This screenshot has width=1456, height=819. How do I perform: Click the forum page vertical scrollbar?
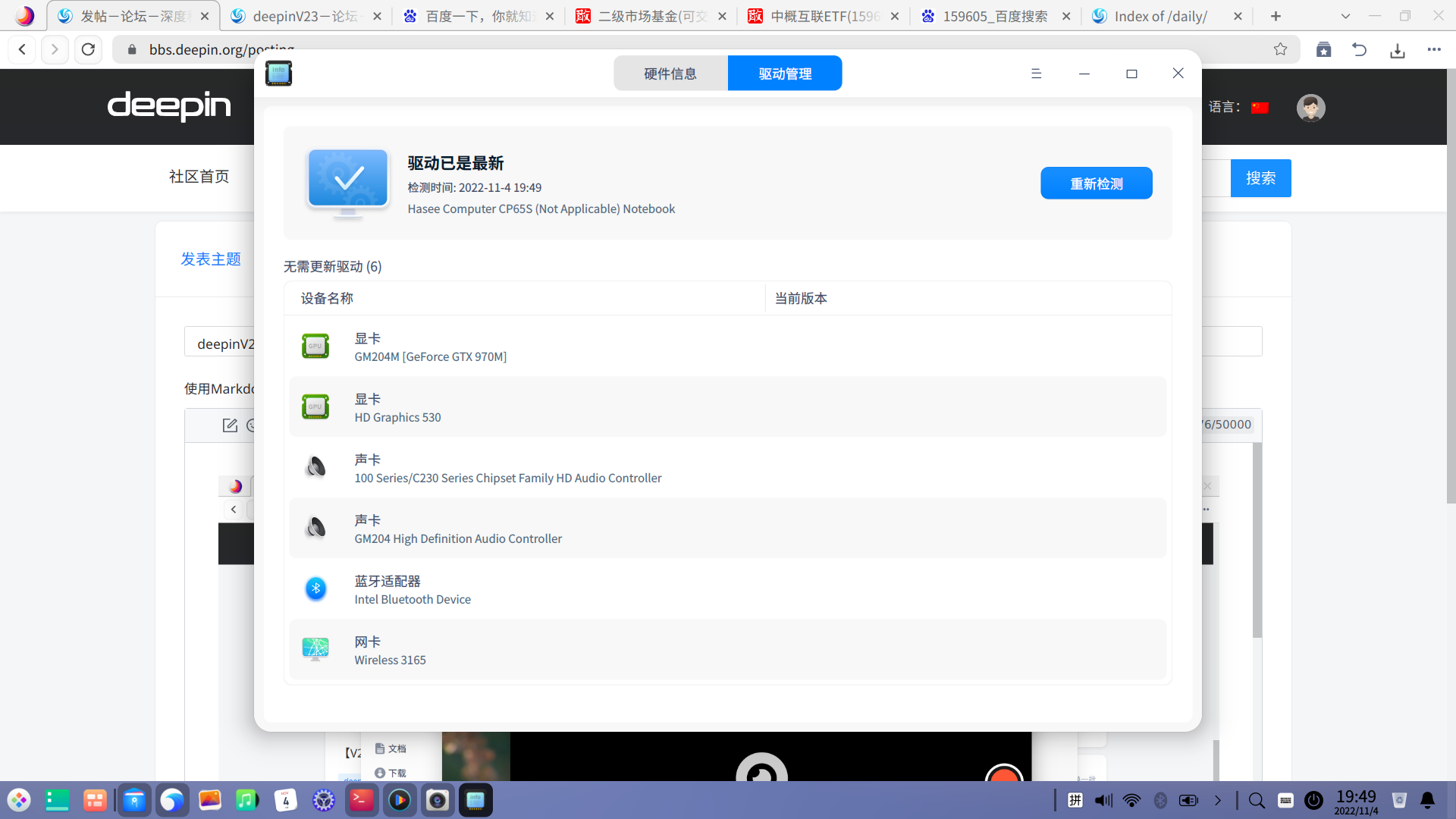(x=1451, y=288)
